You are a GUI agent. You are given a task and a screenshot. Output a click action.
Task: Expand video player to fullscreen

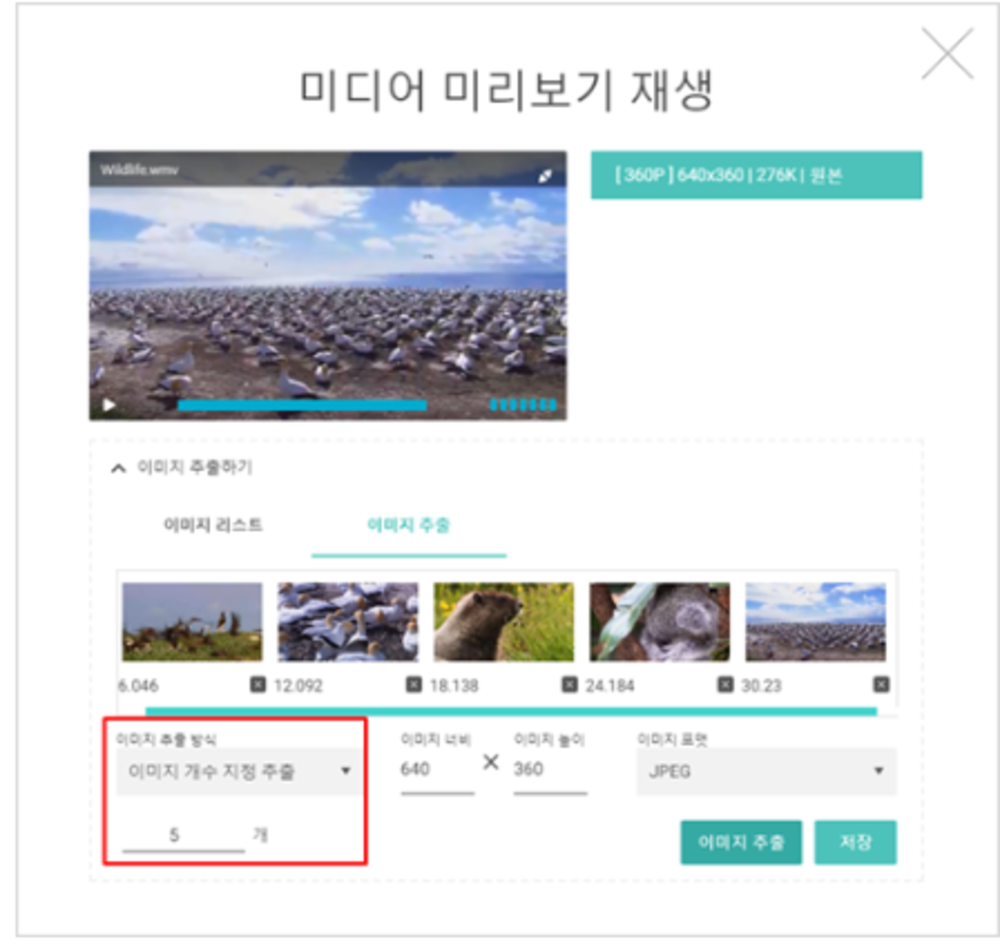546,176
